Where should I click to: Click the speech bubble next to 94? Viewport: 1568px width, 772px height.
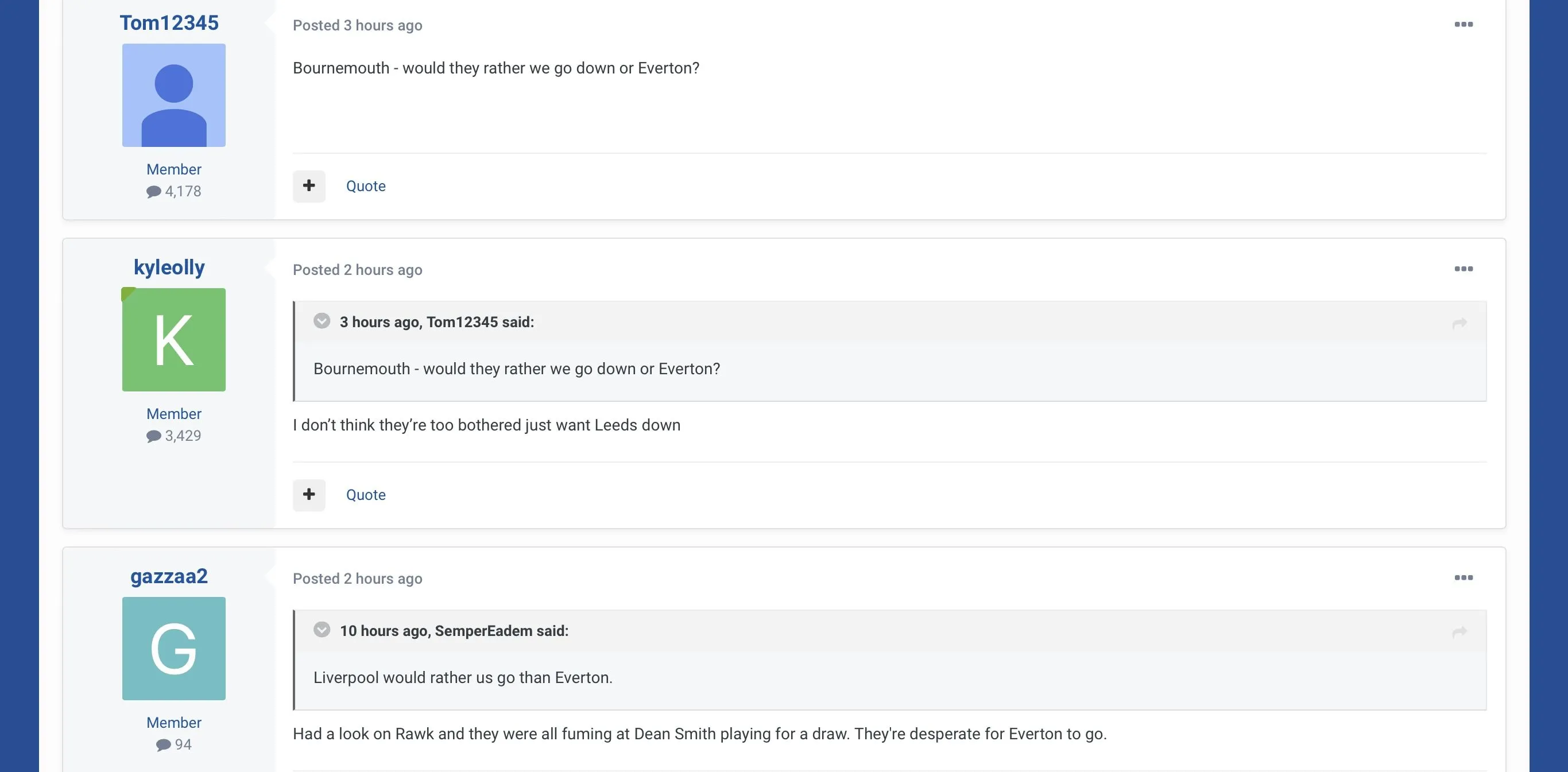point(163,745)
